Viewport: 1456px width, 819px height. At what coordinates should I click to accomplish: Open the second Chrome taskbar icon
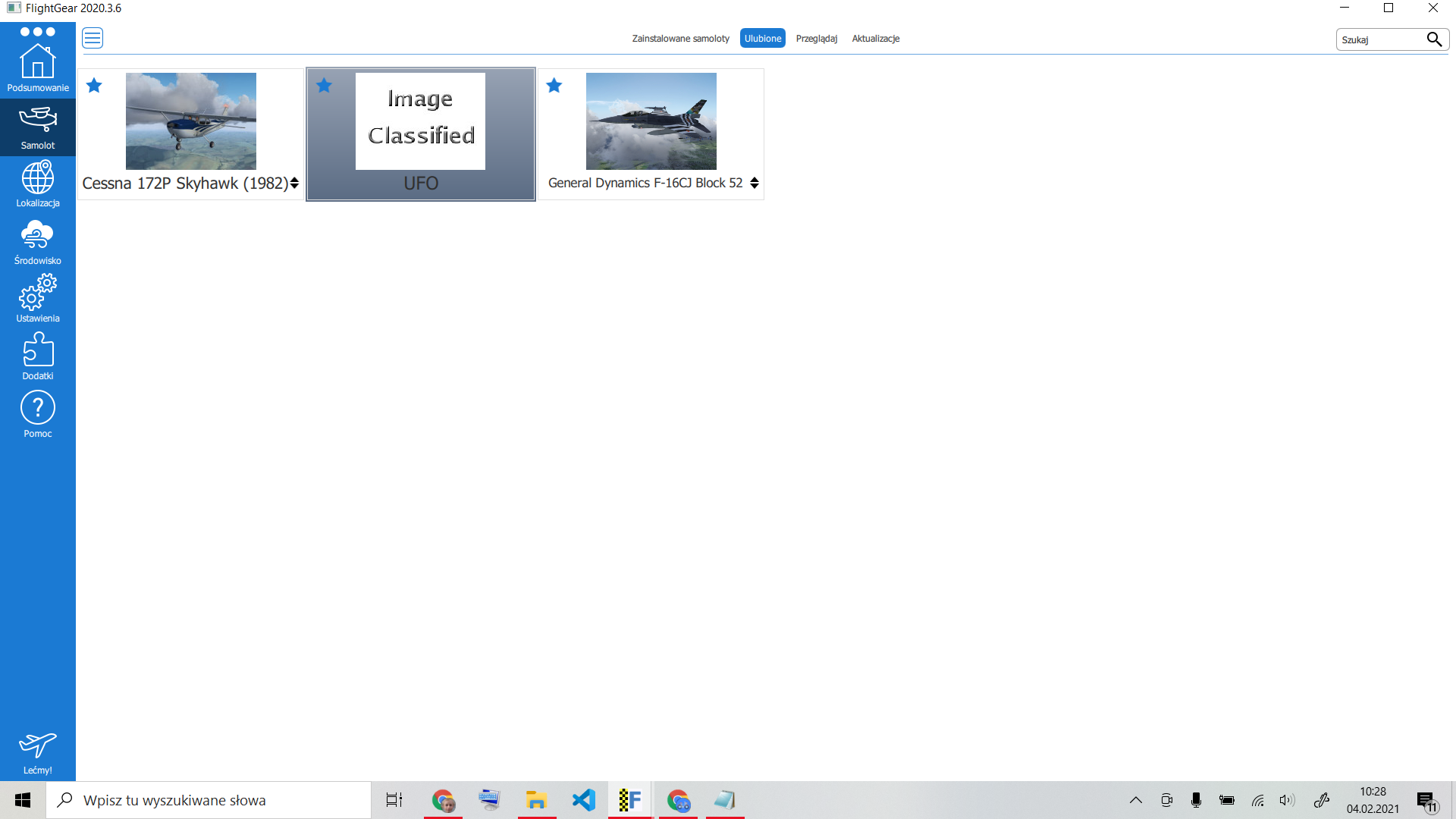(x=678, y=800)
